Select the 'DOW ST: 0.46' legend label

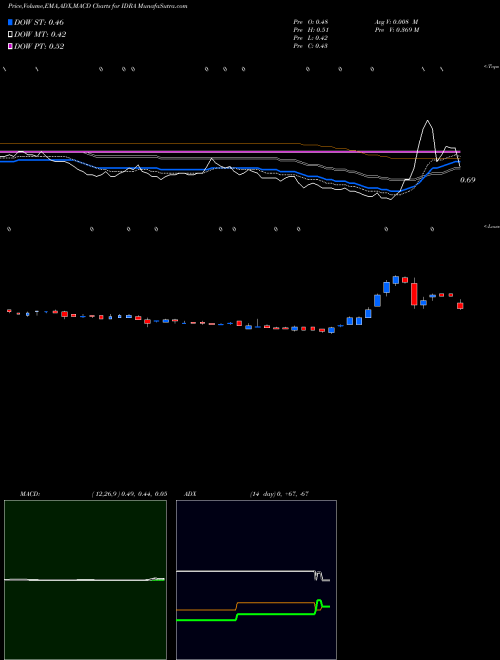tap(39, 22)
